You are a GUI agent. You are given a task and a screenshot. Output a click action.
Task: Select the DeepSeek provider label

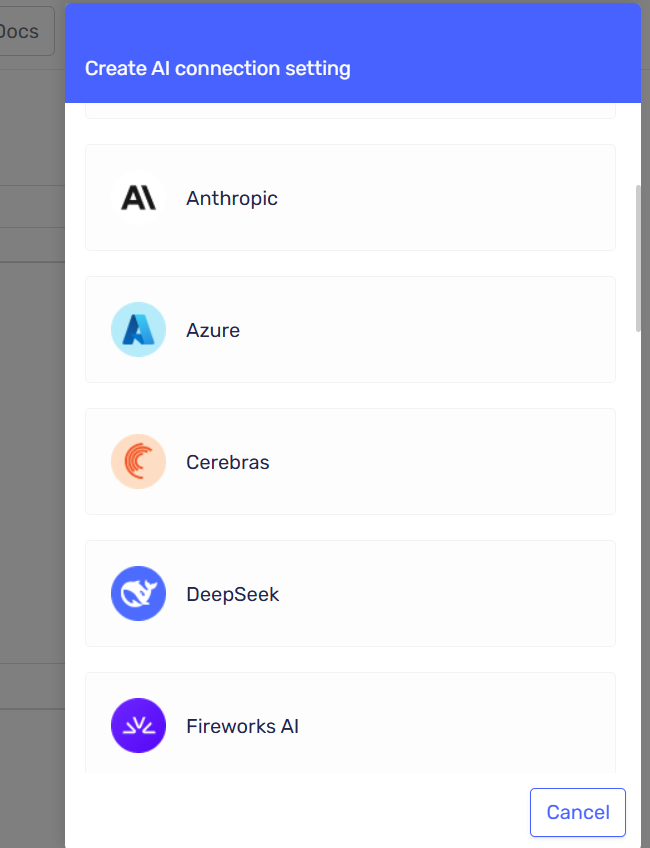pyautogui.click(x=233, y=594)
